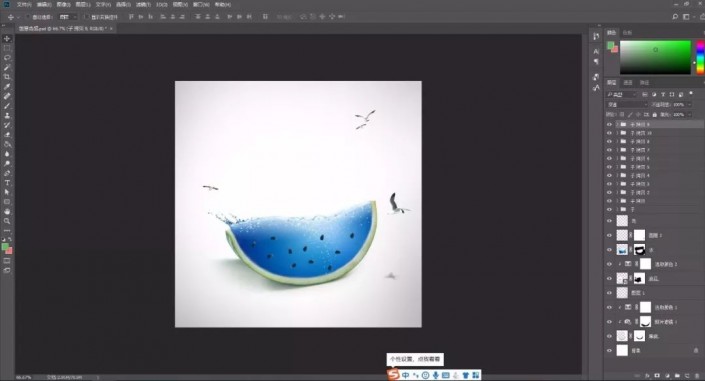Select the Magic Wand tool
The width and height of the screenshot is (705, 381).
(x=7, y=67)
